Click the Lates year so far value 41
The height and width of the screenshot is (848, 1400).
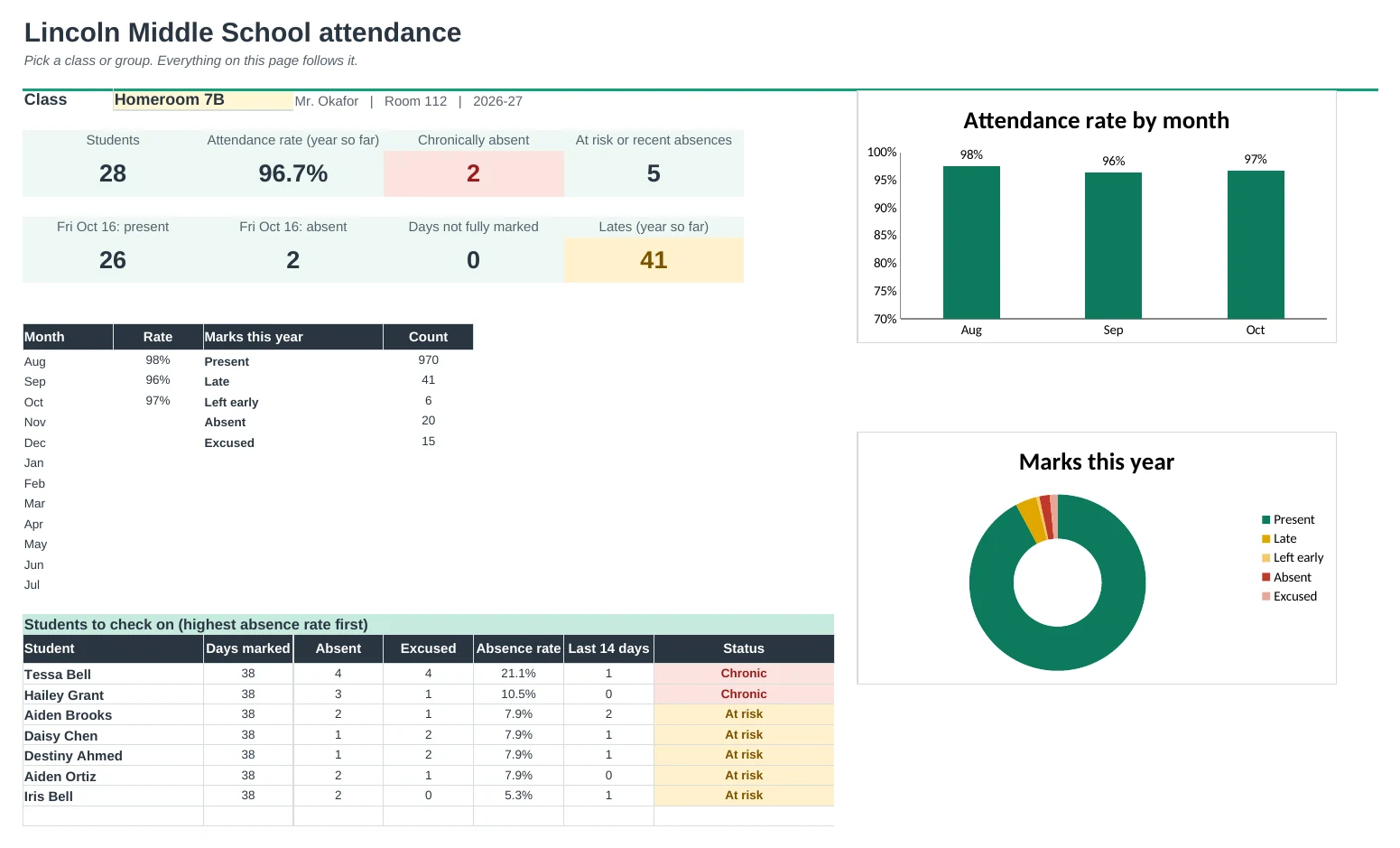[x=654, y=260]
